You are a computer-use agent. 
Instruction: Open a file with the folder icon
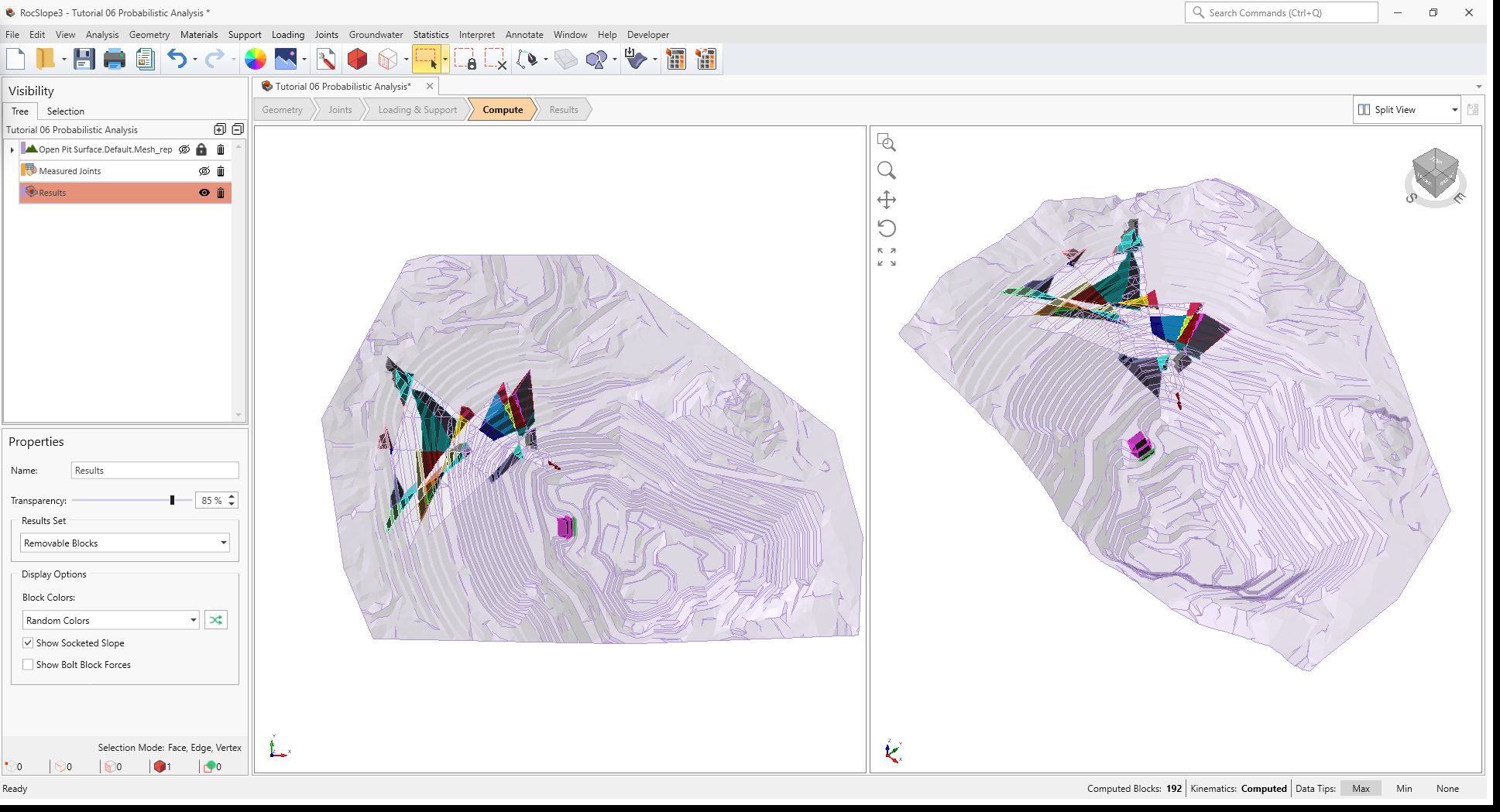[x=46, y=59]
